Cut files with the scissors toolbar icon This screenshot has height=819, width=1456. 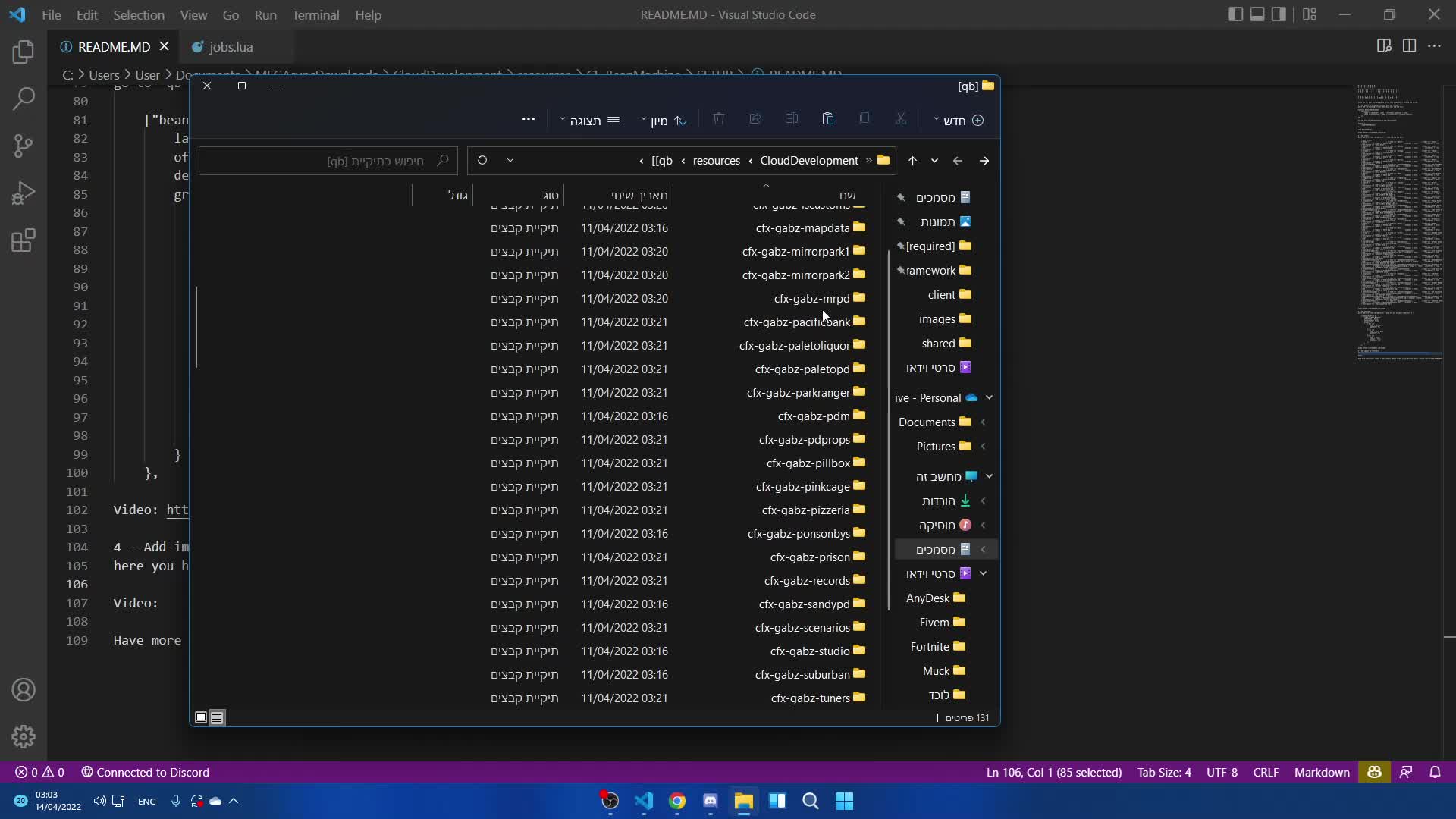tap(901, 119)
